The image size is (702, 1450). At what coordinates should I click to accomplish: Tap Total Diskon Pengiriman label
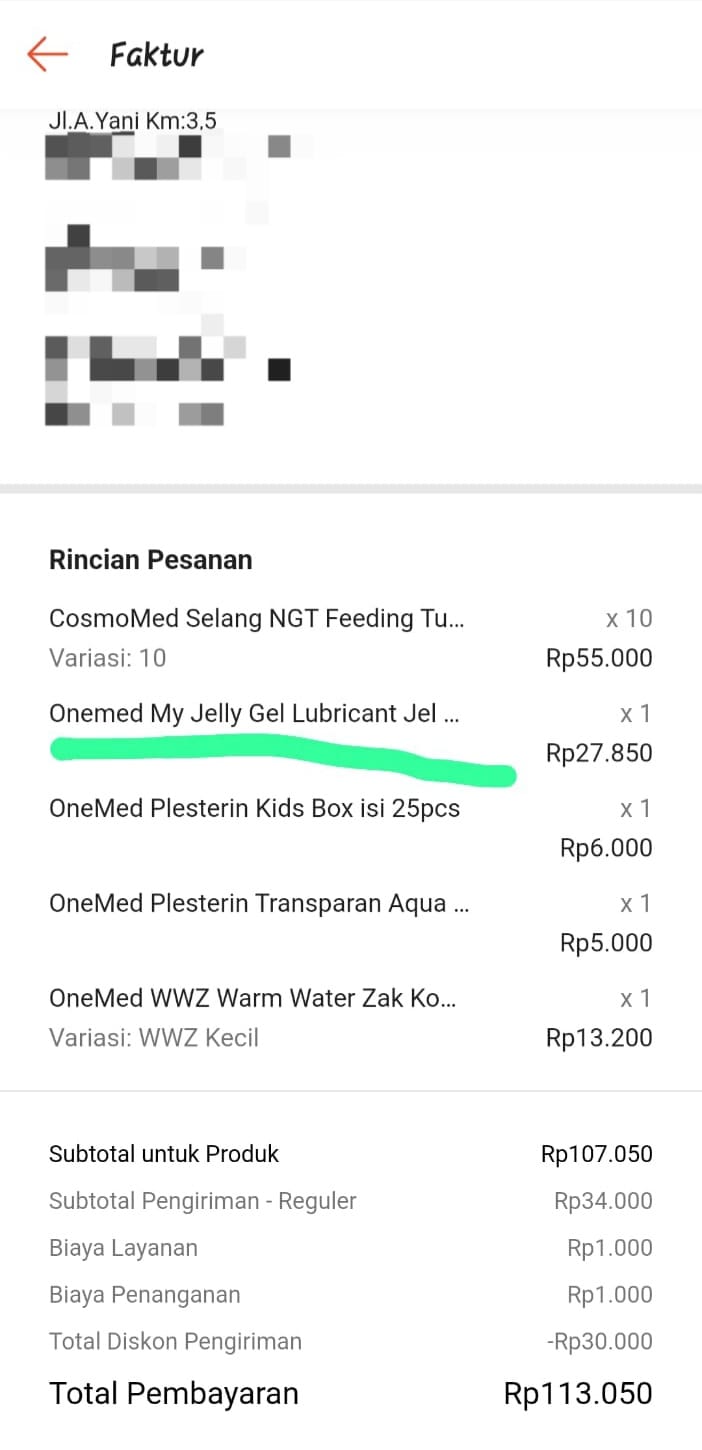[x=175, y=1342]
